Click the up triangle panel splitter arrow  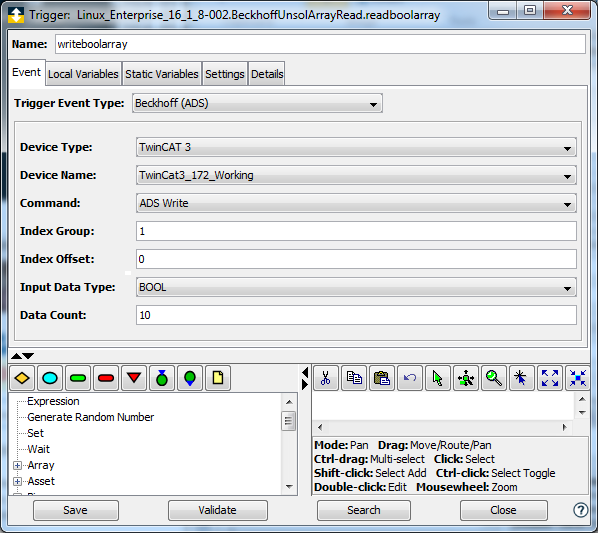[16, 356]
